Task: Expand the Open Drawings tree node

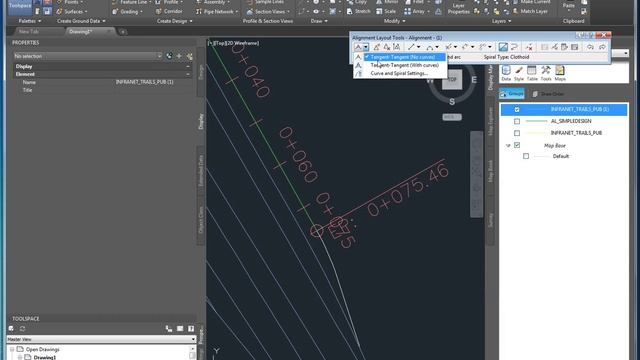Action: pyautogui.click(x=12, y=350)
